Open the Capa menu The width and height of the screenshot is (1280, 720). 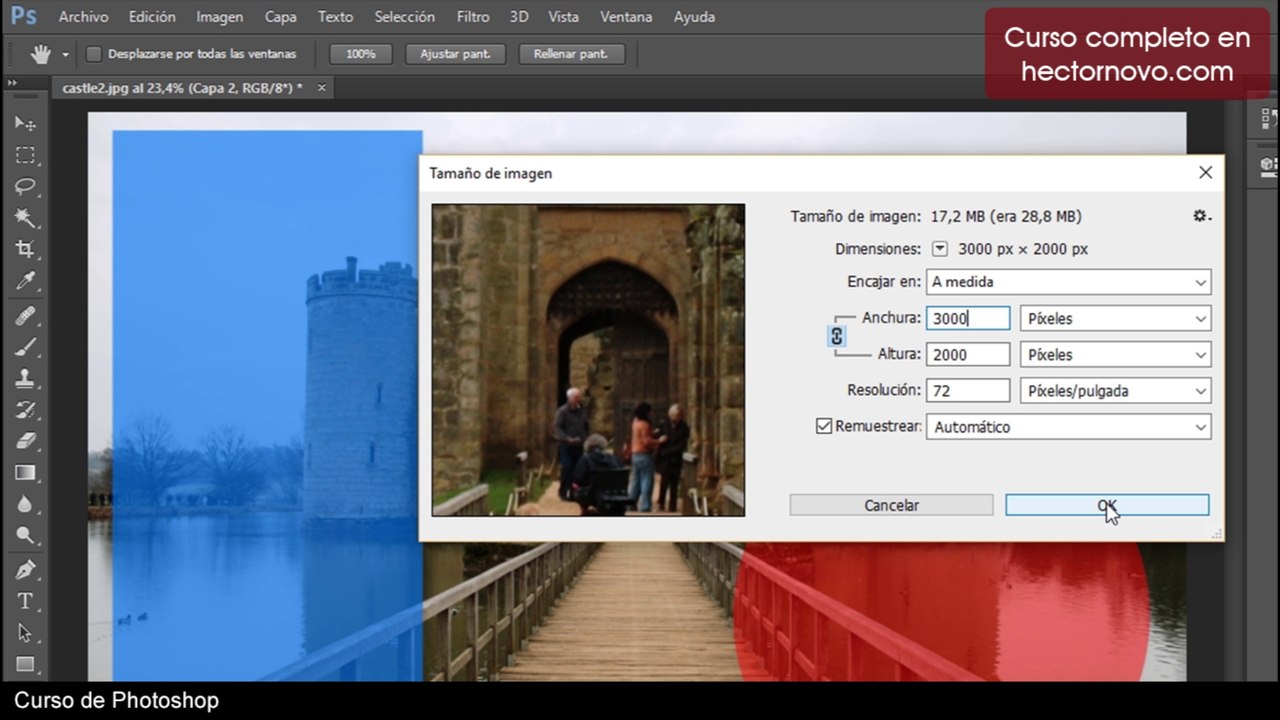280,17
